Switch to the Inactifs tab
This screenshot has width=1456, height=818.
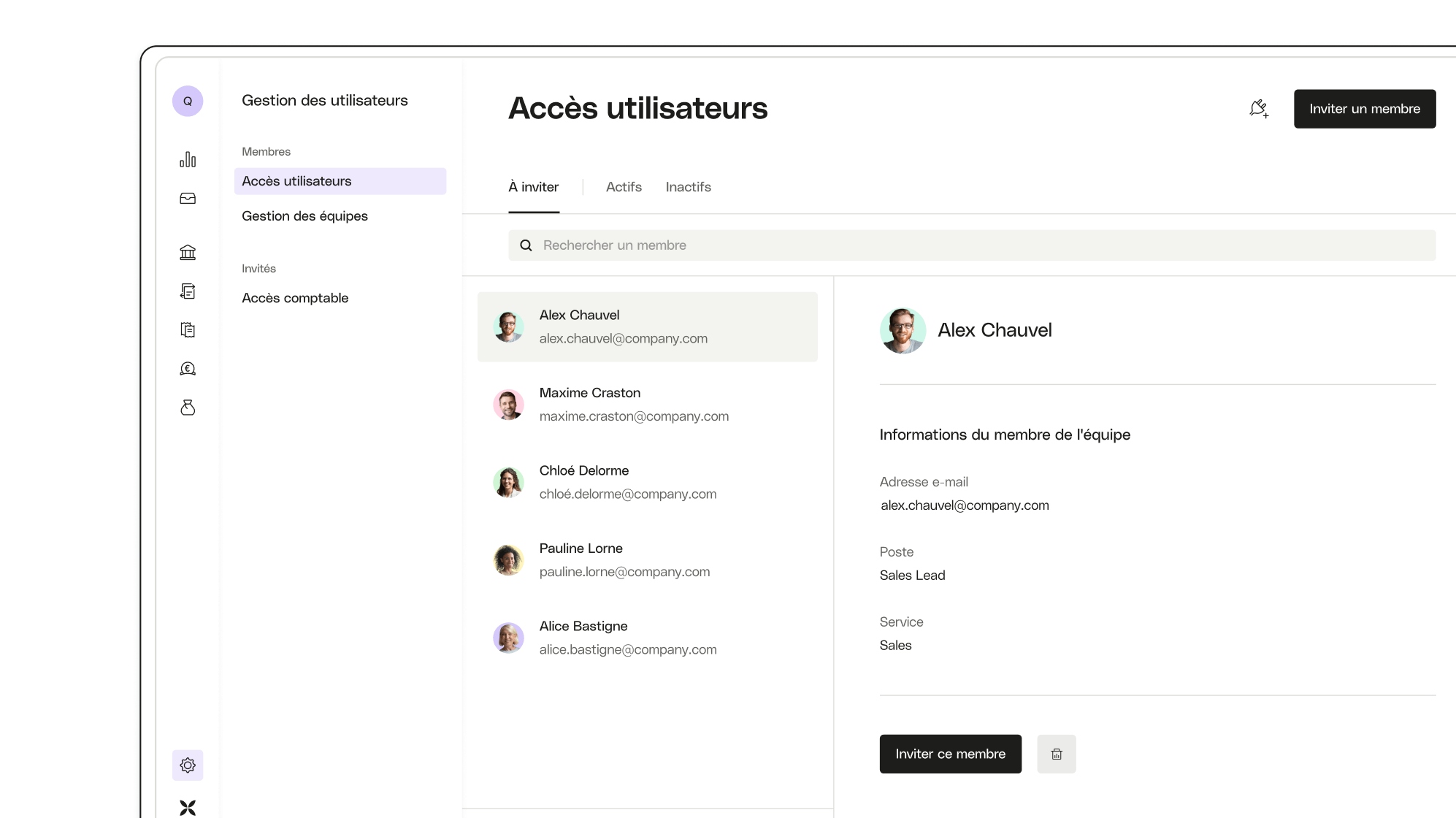click(x=688, y=187)
